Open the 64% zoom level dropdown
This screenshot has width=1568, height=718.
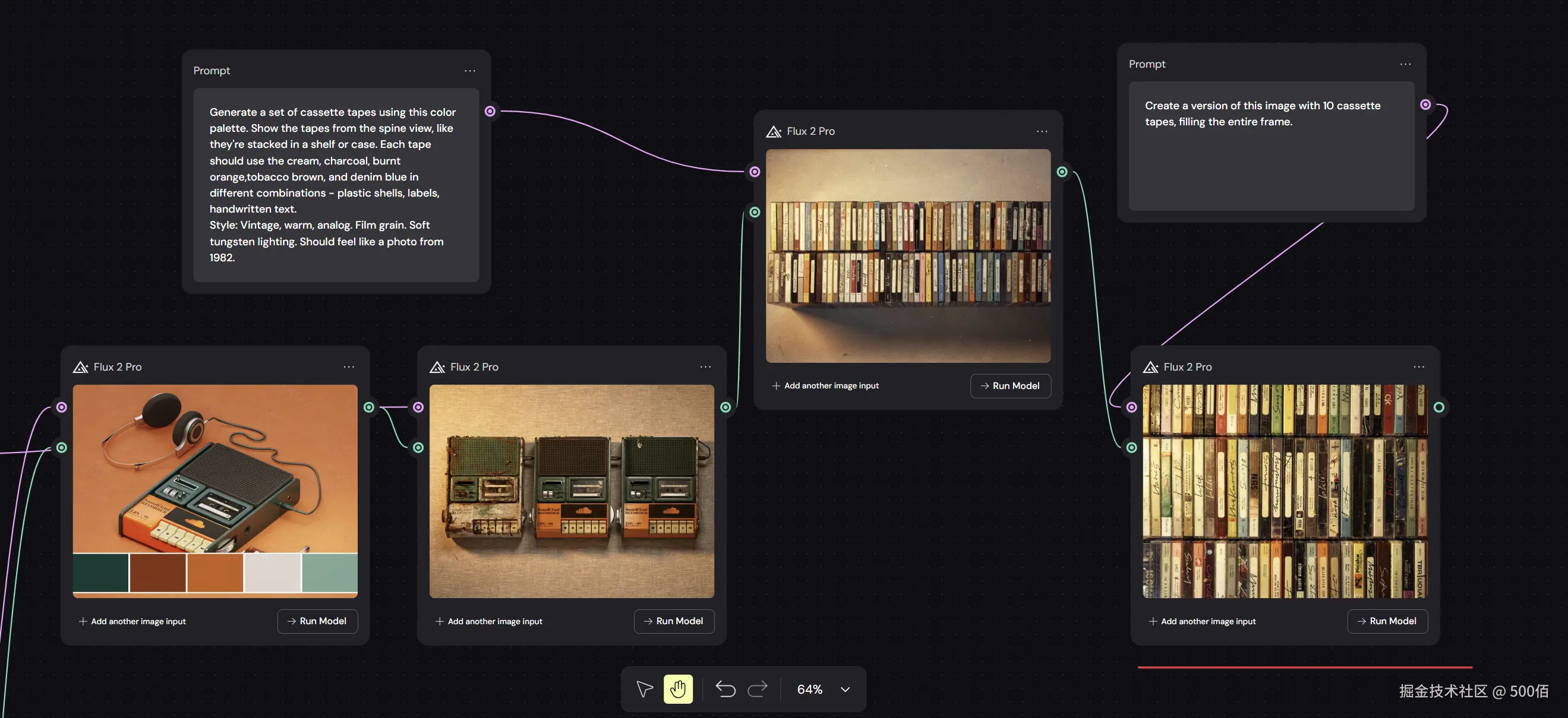[810, 689]
